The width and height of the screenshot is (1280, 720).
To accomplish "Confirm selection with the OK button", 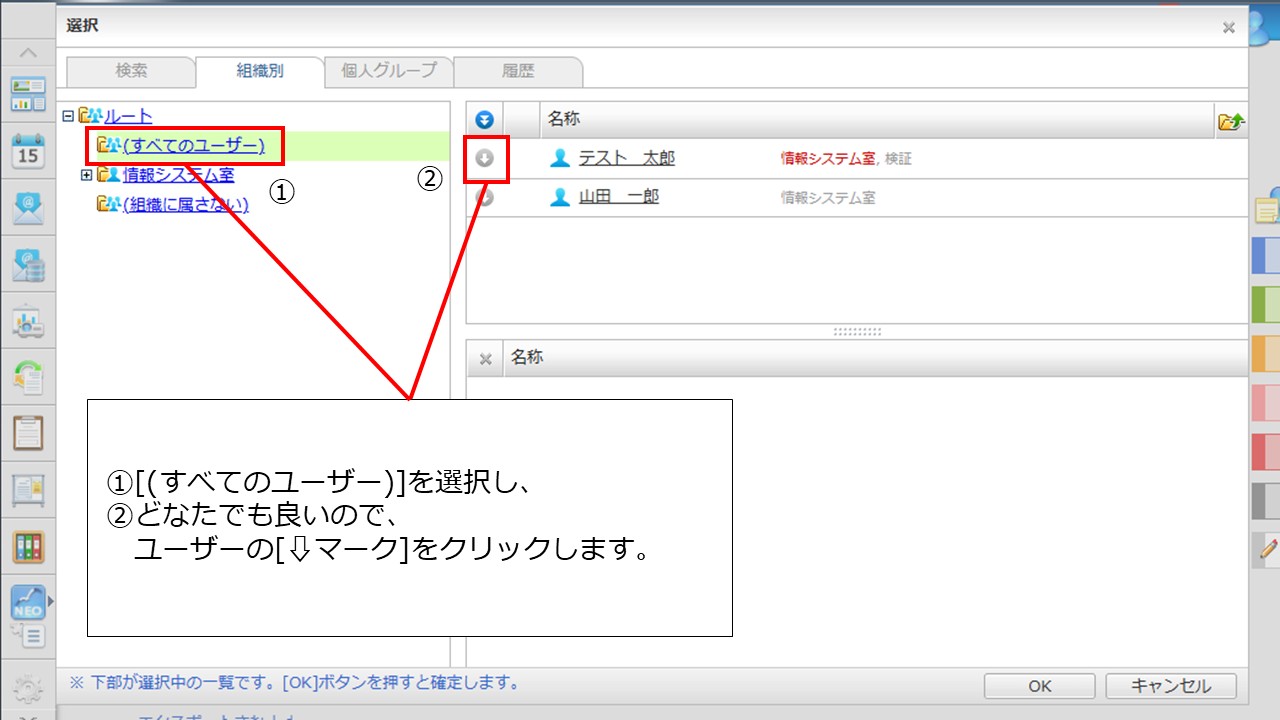I will tap(1040, 686).
